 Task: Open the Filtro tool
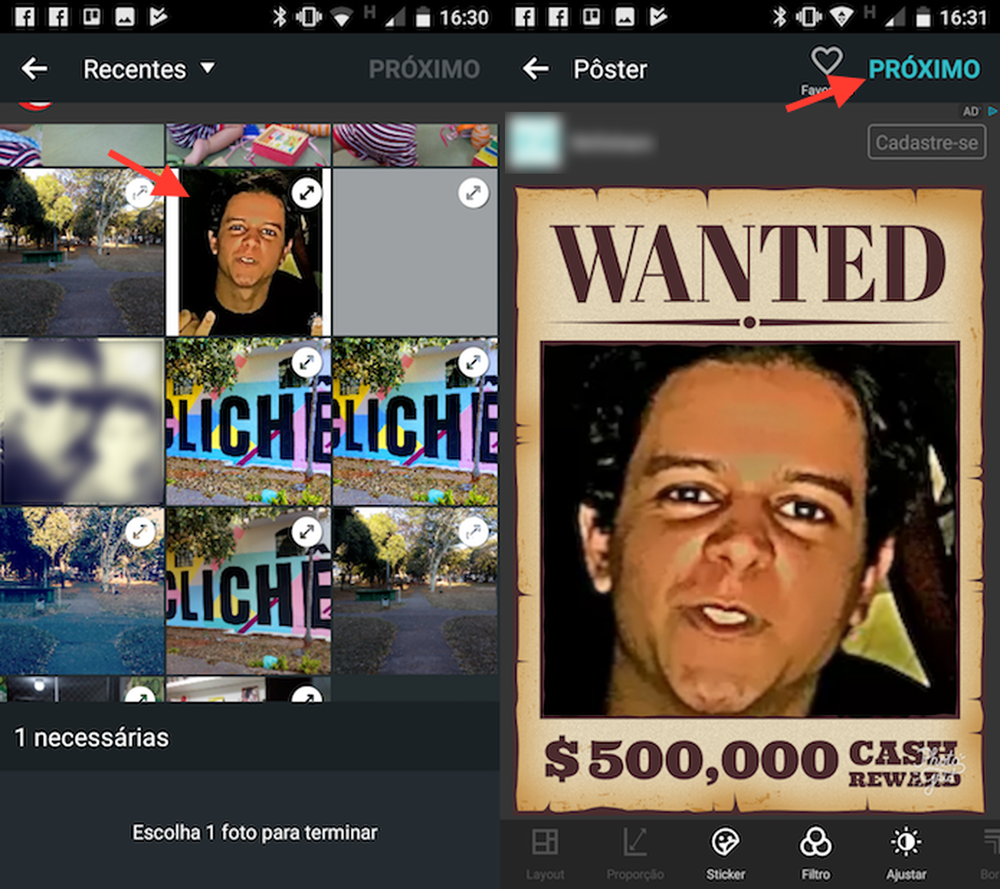point(816,851)
